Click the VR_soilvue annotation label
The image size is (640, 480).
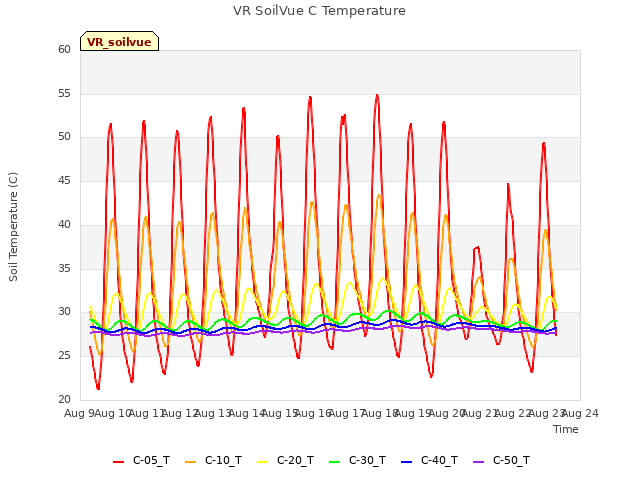pyautogui.click(x=119, y=42)
